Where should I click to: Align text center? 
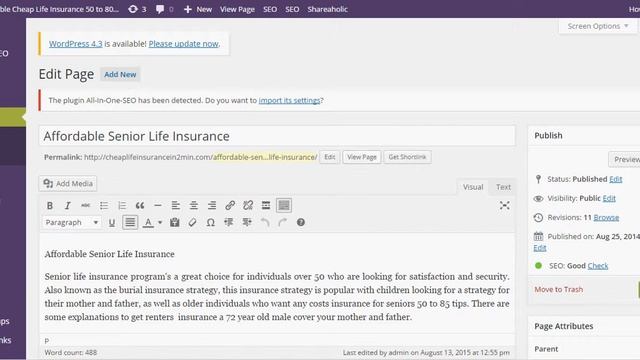point(193,205)
